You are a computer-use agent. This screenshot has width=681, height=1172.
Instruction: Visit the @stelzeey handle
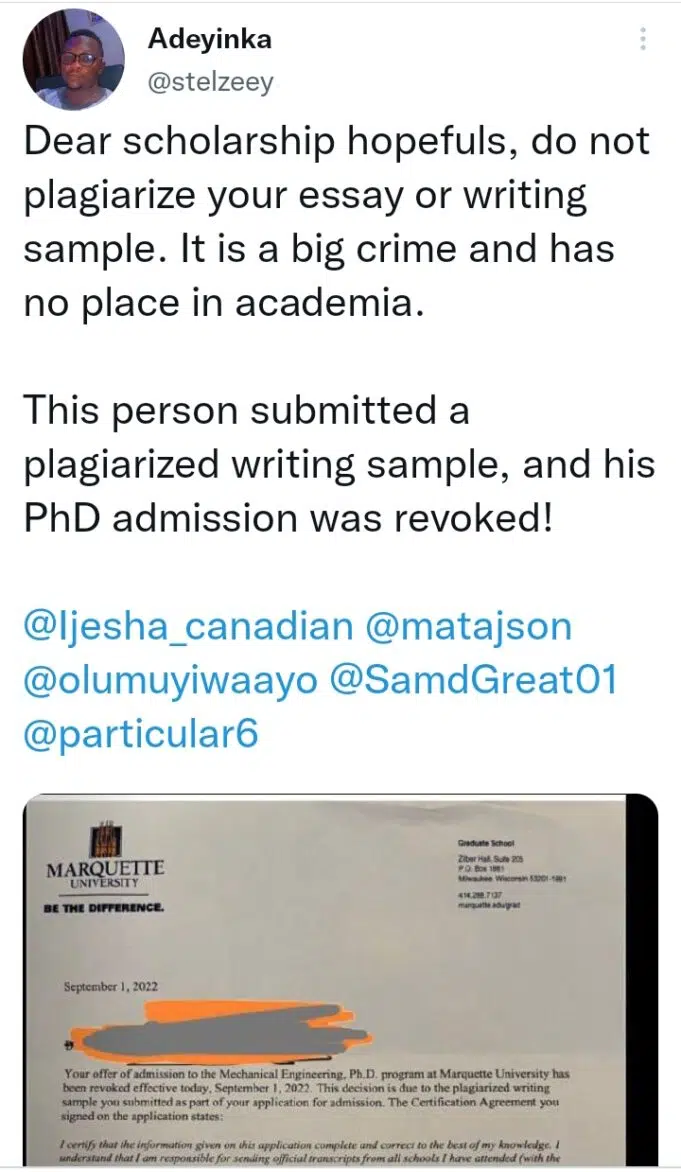210,82
